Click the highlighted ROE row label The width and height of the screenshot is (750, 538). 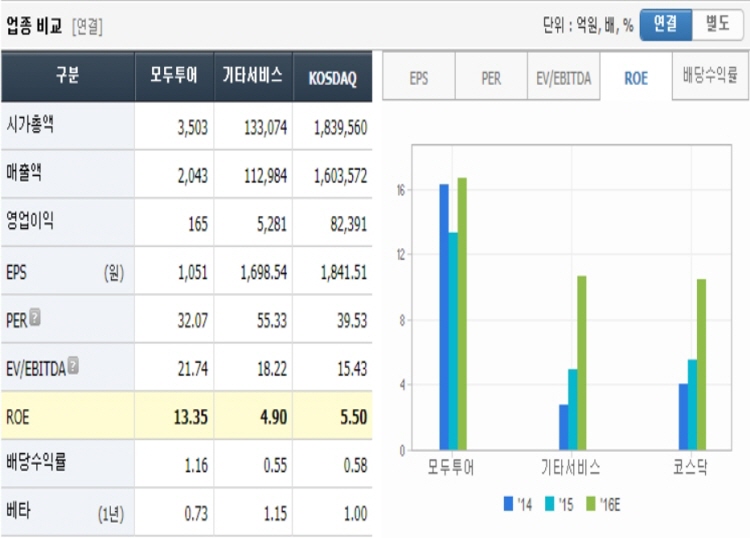coord(17,417)
